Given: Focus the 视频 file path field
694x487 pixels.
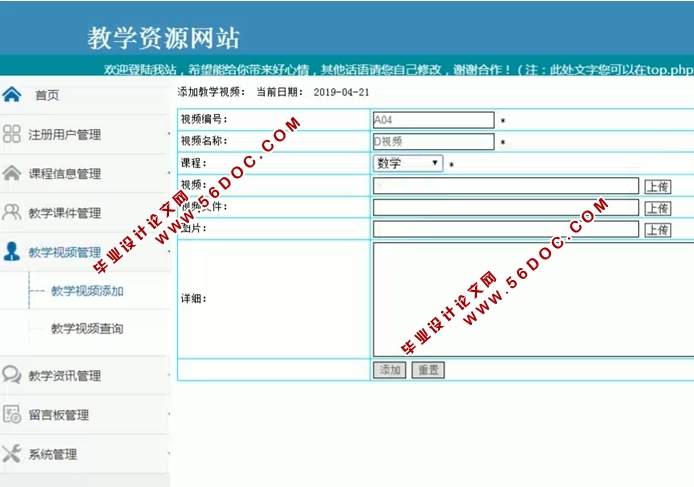Looking at the screenshot, I should click(x=506, y=186).
